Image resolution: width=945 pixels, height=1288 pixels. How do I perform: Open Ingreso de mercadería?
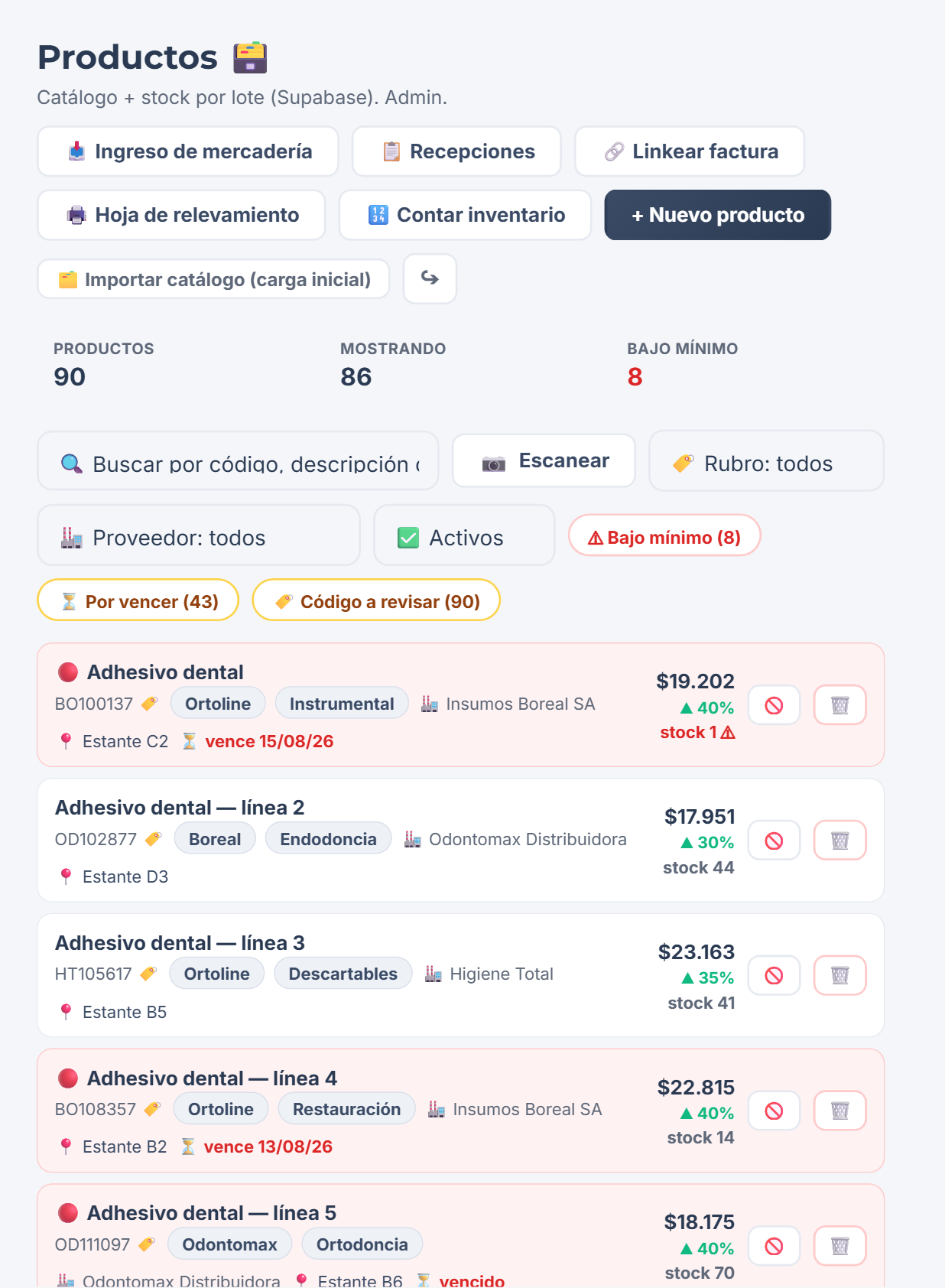[188, 151]
